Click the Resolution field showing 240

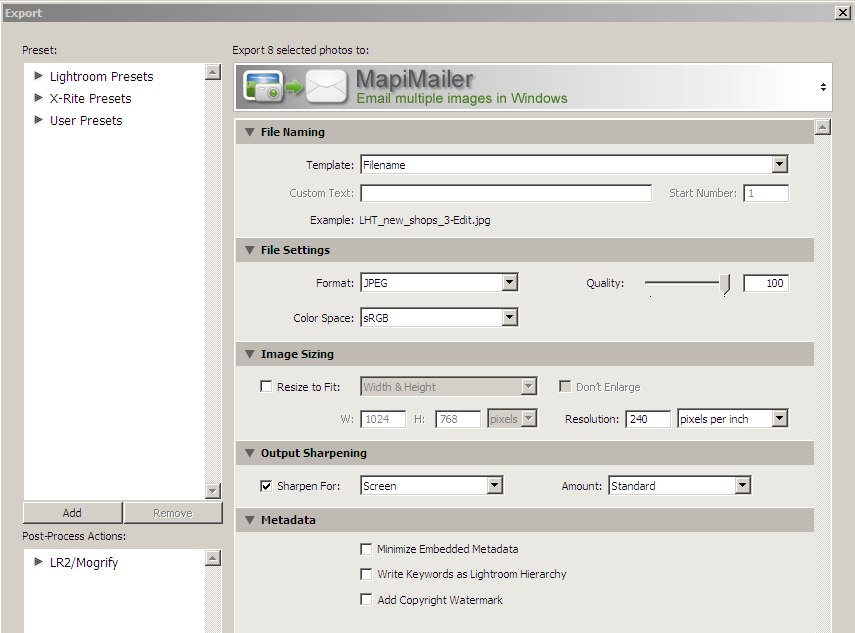(648, 419)
